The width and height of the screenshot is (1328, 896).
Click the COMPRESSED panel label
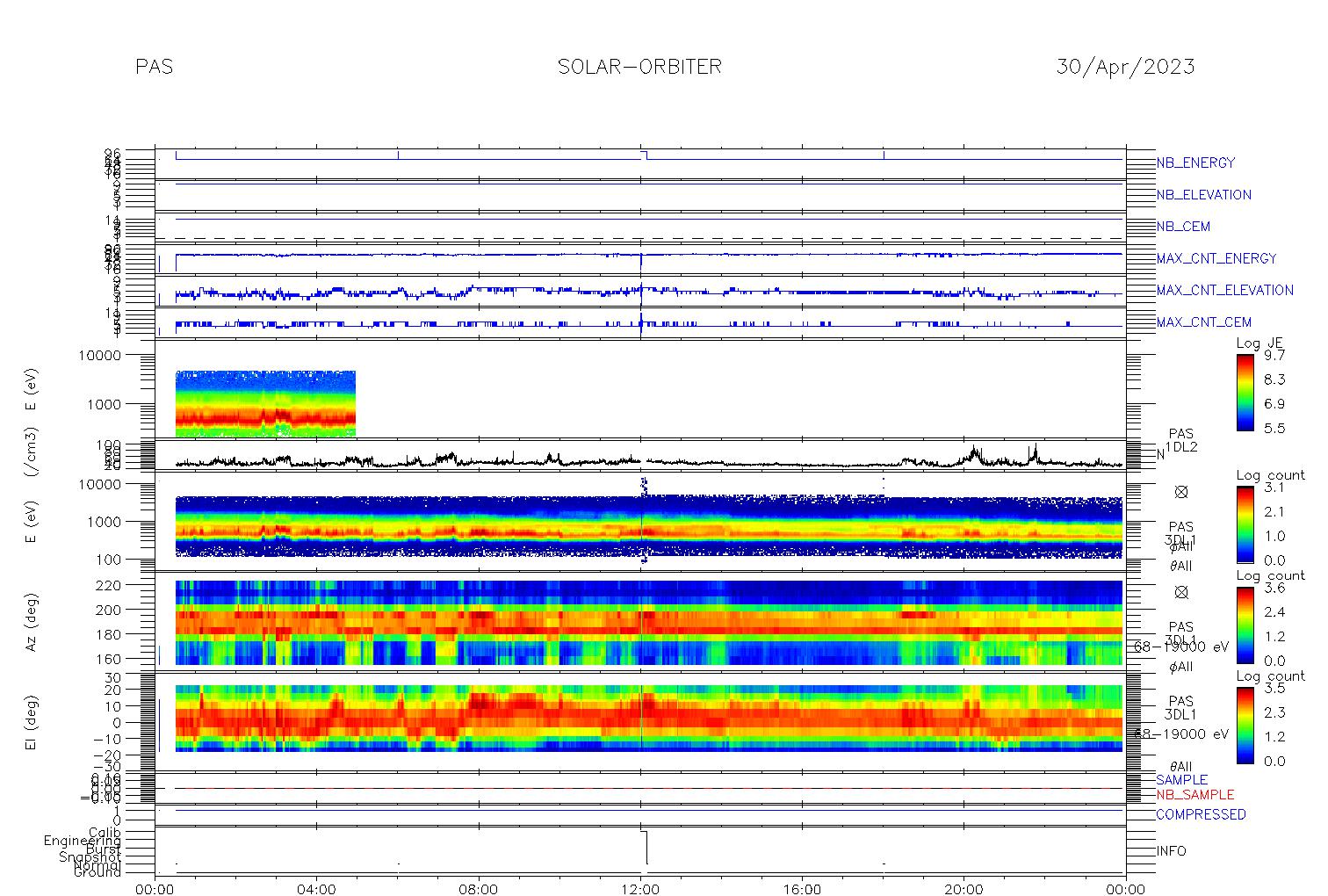1201,814
